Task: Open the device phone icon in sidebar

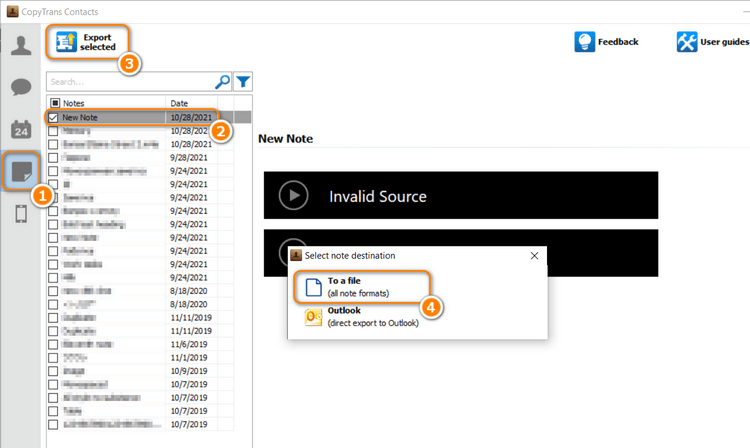Action: [x=21, y=214]
